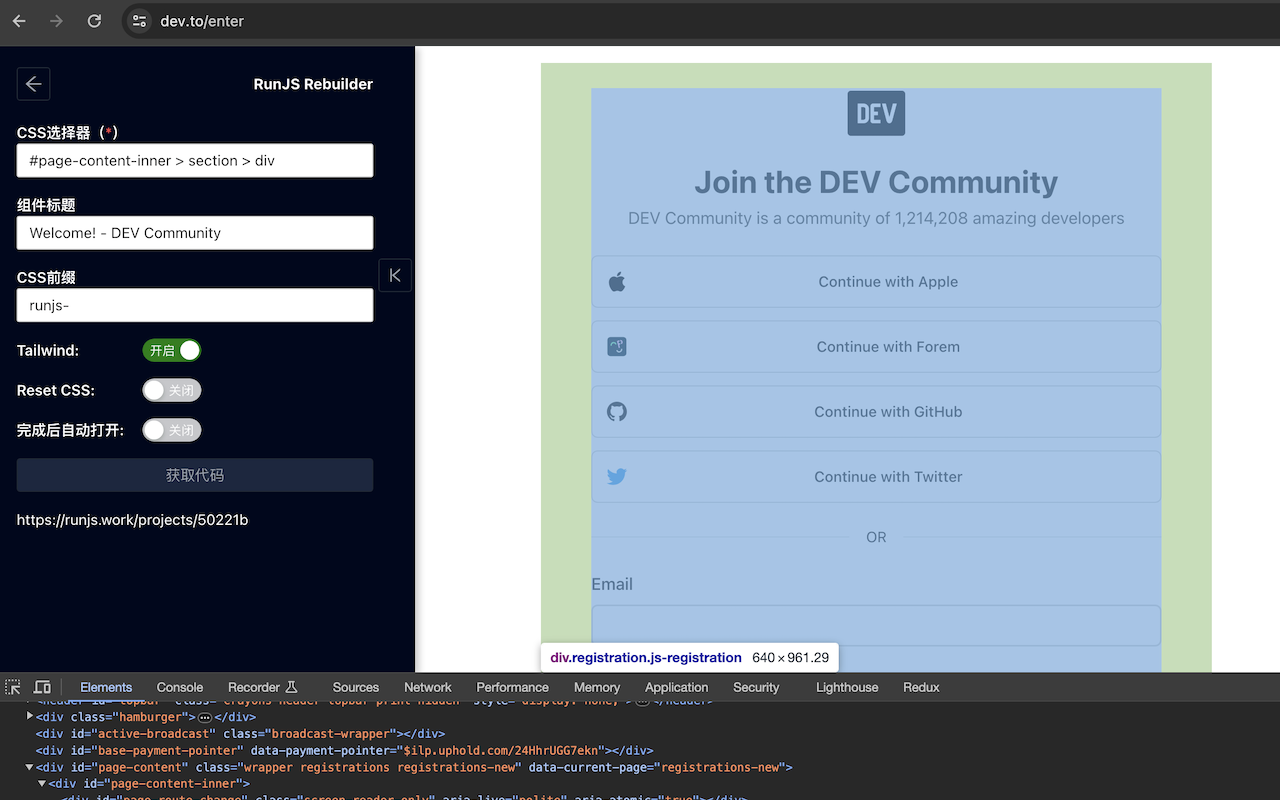This screenshot has width=1280, height=800.
Task: Open the Recorder tab
Action: pos(263,687)
